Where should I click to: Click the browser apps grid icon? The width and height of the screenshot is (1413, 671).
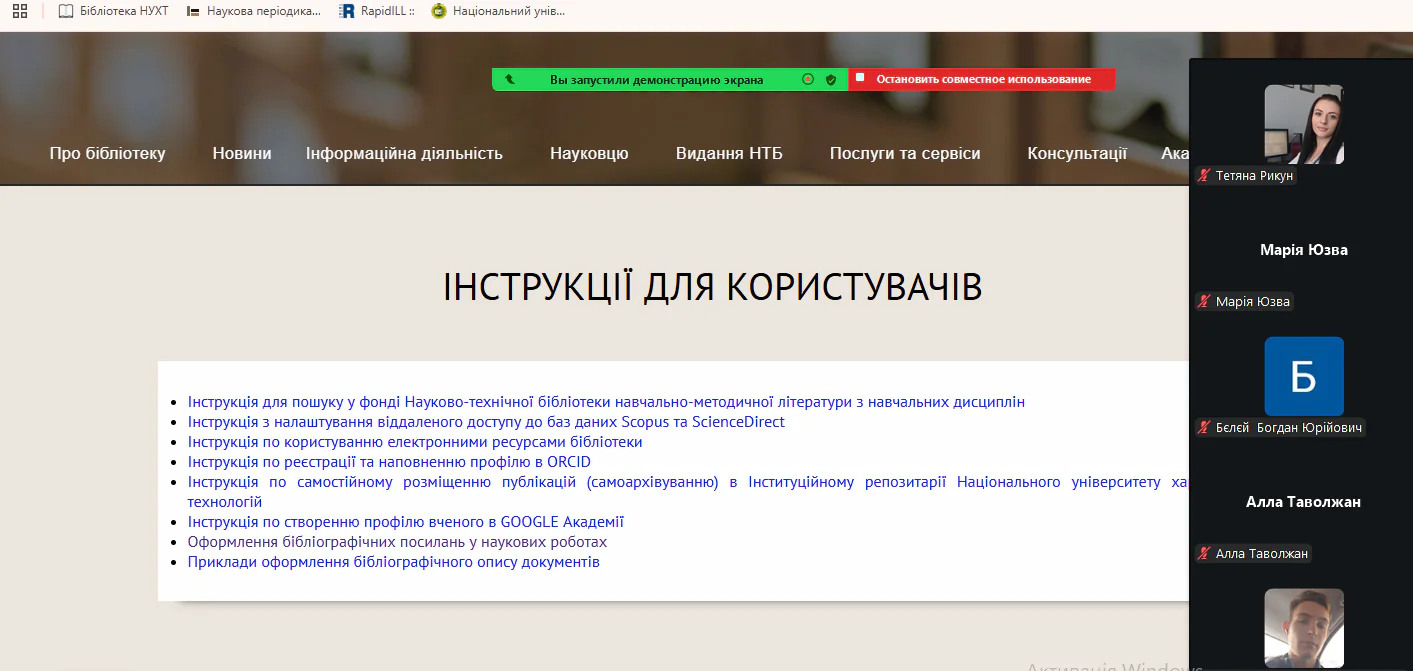[x=20, y=11]
